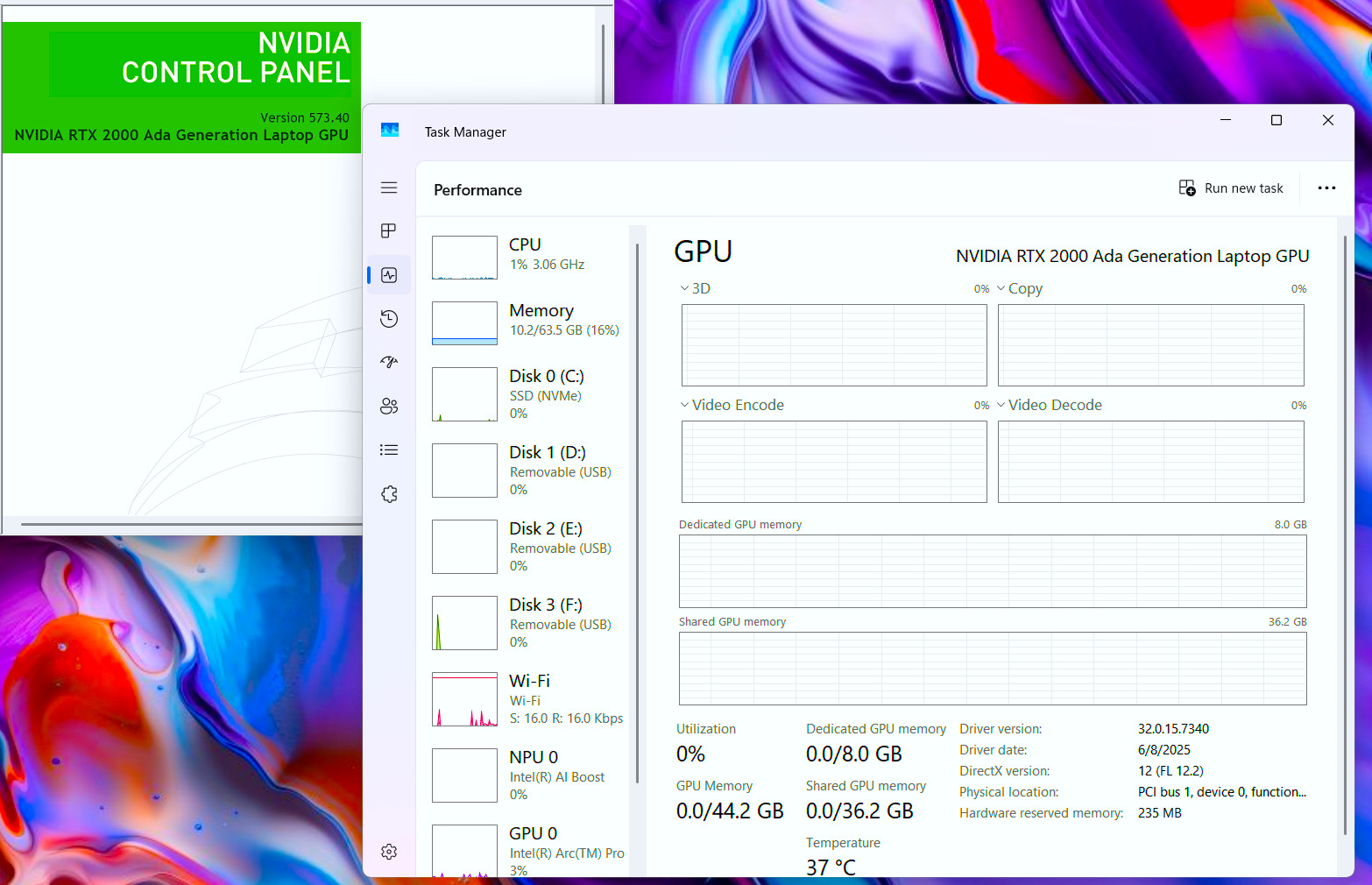
Task: Open the Details page icon
Action: click(389, 450)
